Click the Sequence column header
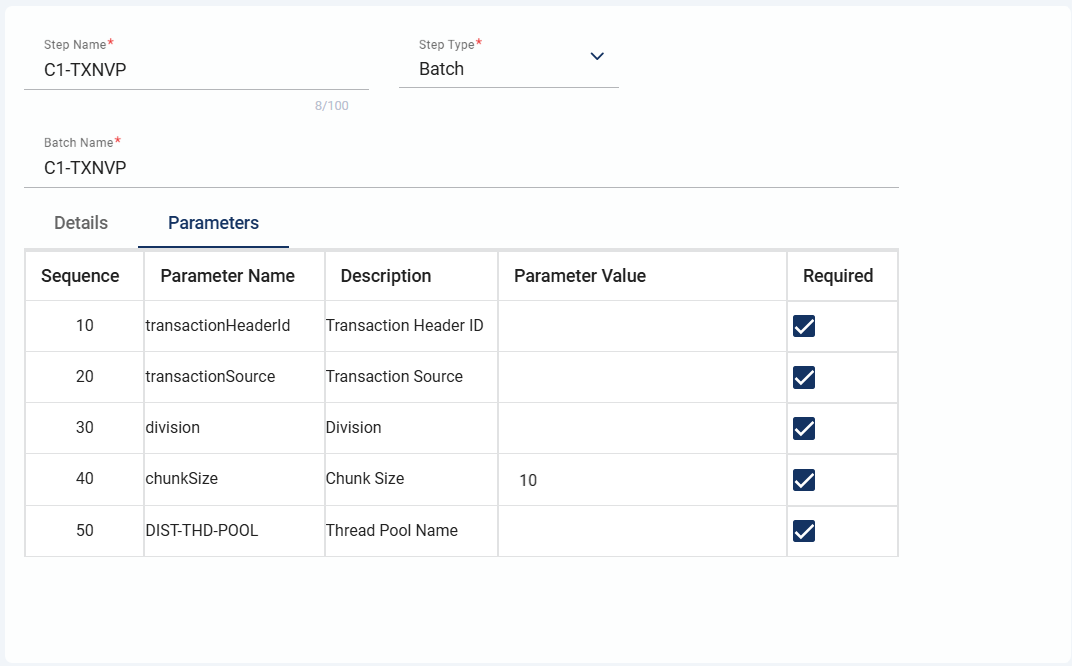This screenshot has height=666, width=1072. (x=80, y=276)
